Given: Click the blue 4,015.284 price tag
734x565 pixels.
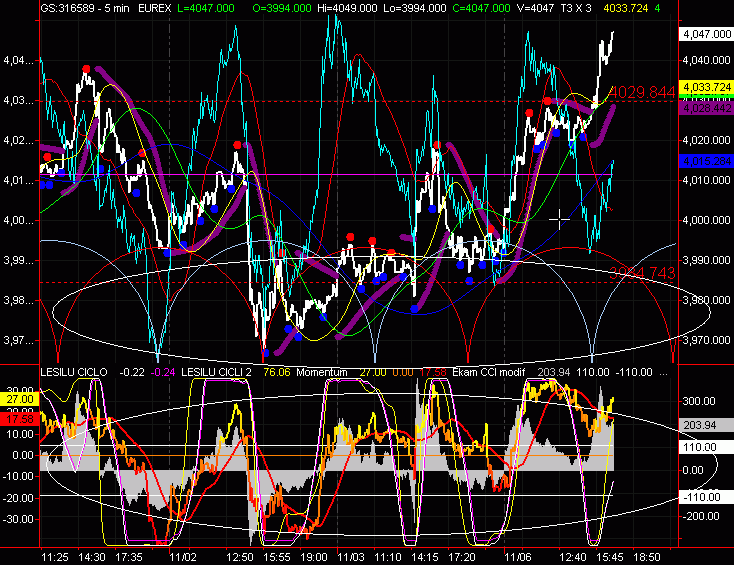Looking at the screenshot, I should tap(707, 161).
